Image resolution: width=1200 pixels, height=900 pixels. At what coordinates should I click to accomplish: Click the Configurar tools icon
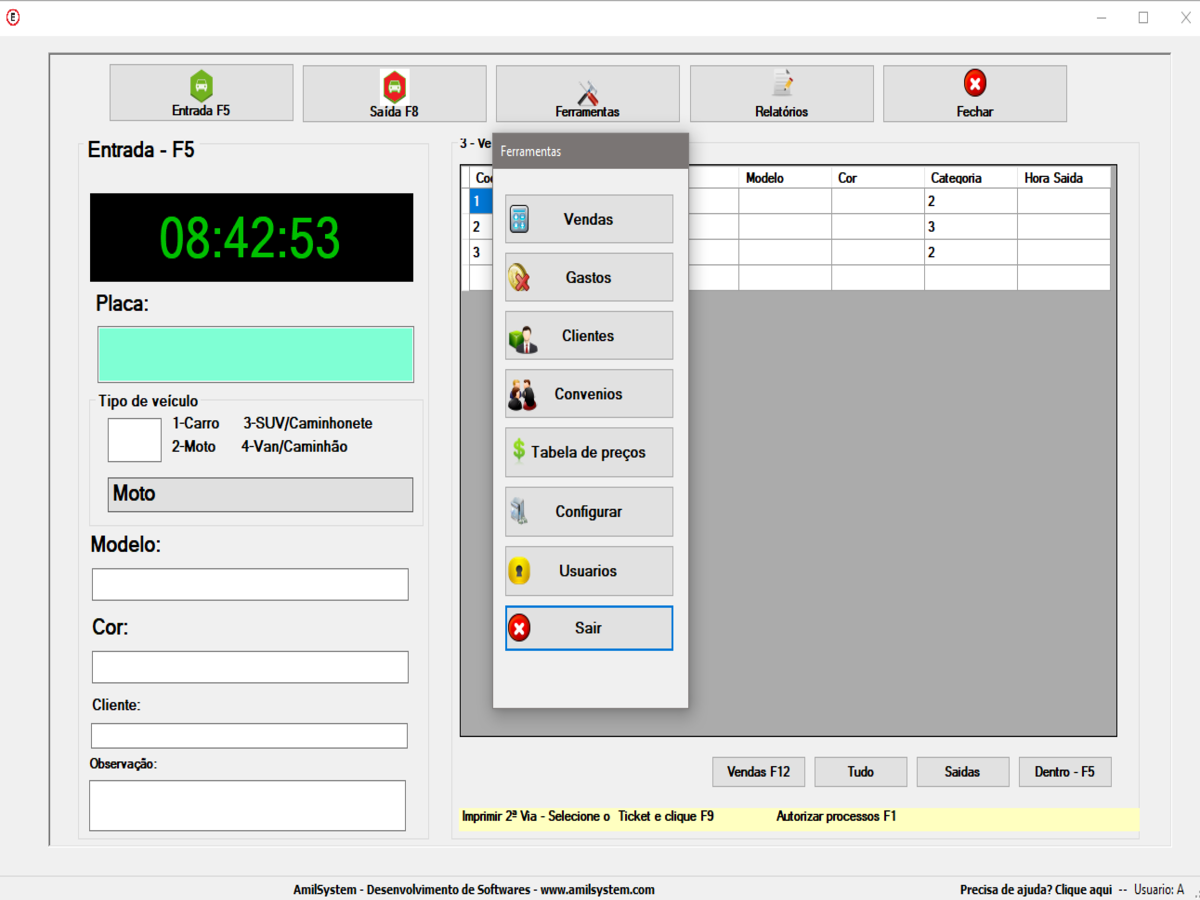pos(519,511)
